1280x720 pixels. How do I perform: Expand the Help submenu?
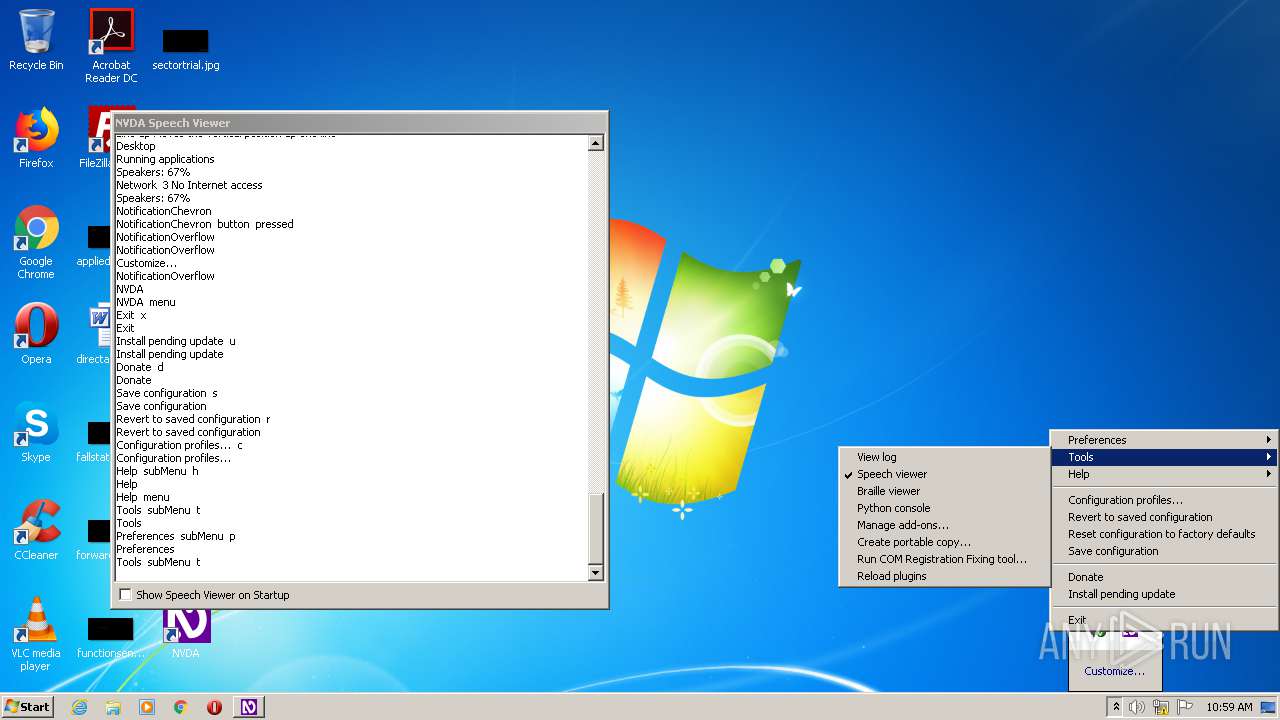[x=1164, y=474]
